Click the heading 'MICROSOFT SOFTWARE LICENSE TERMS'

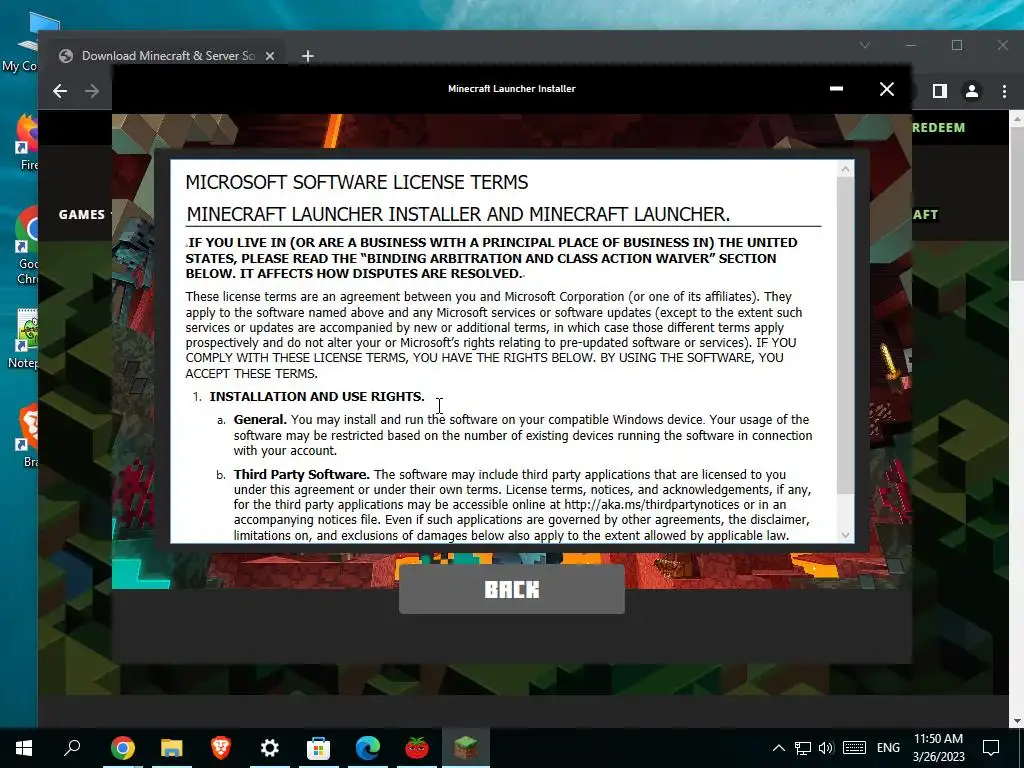point(357,182)
